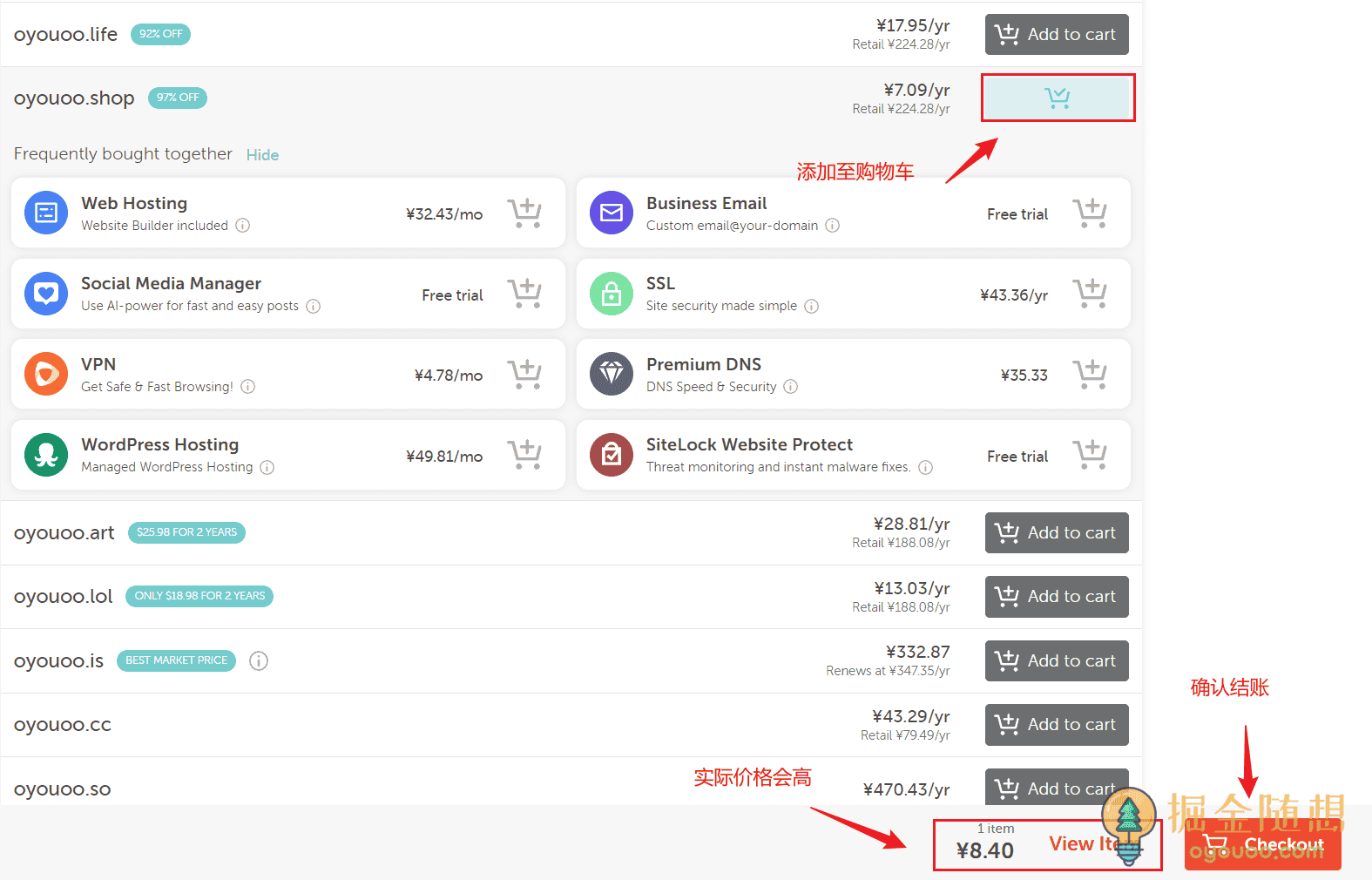Expand View Items cart summary
The width and height of the screenshot is (1372, 880).
[1080, 843]
